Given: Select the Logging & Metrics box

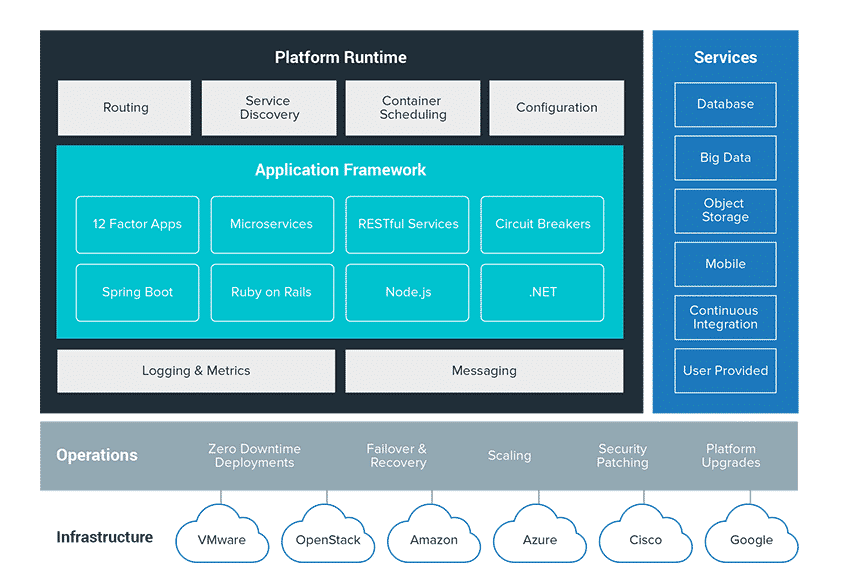Looking at the screenshot, I should pyautogui.click(x=196, y=371).
